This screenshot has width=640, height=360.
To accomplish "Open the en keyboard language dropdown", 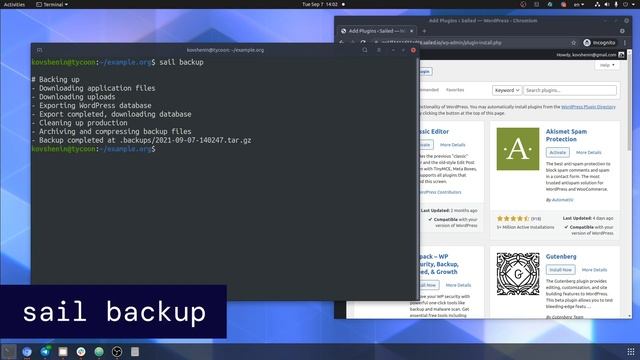I will tap(579, 4).
